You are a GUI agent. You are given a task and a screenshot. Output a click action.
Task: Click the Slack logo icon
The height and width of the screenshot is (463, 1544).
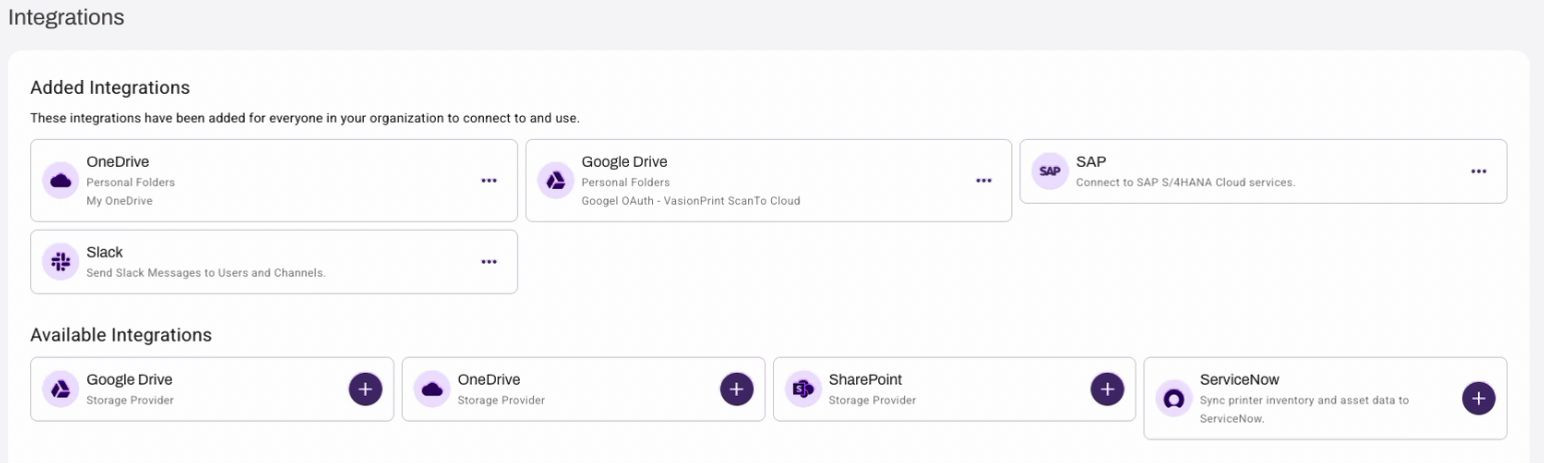(x=60, y=262)
